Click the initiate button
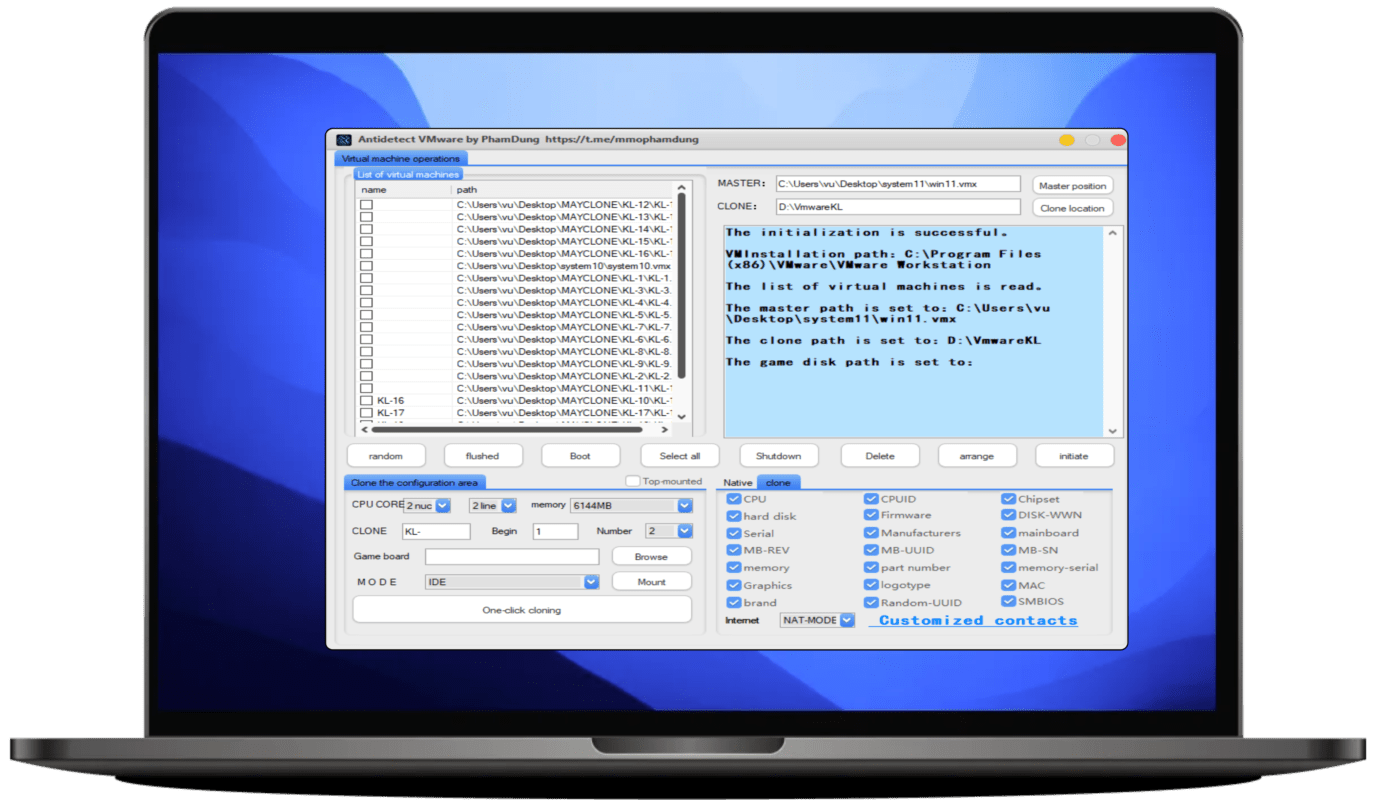Screen dimensions: 1374x800 [1074, 456]
